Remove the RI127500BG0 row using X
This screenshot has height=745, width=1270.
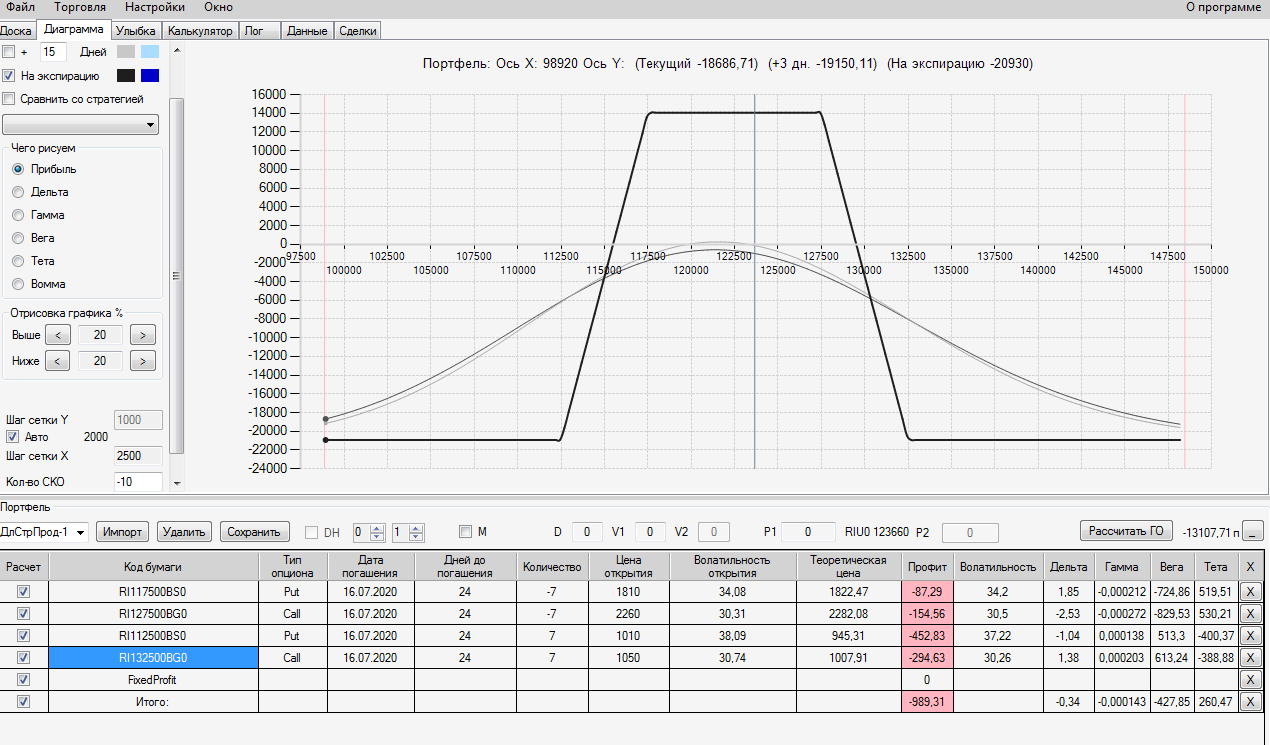point(1250,613)
